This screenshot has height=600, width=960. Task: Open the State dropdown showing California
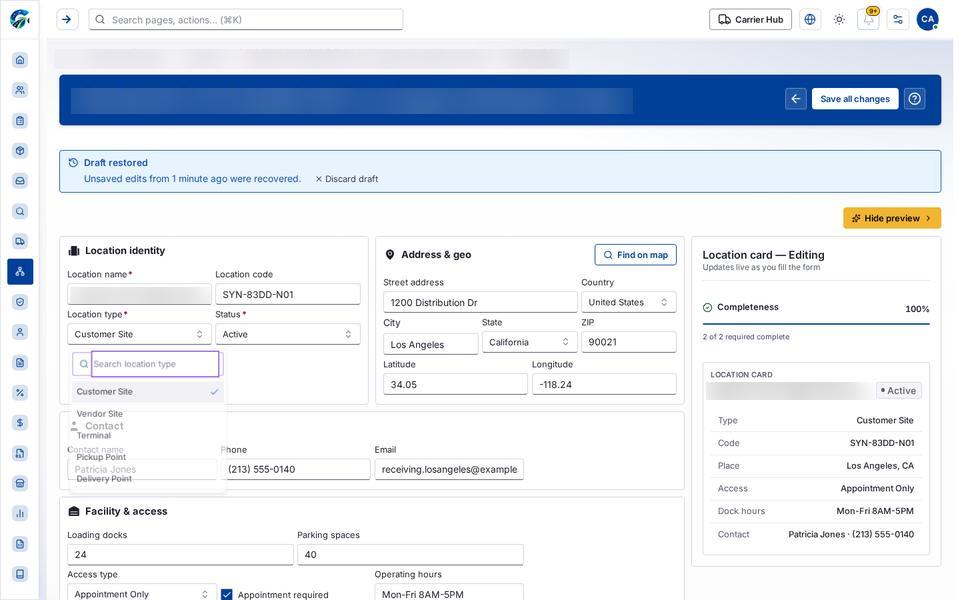529,342
